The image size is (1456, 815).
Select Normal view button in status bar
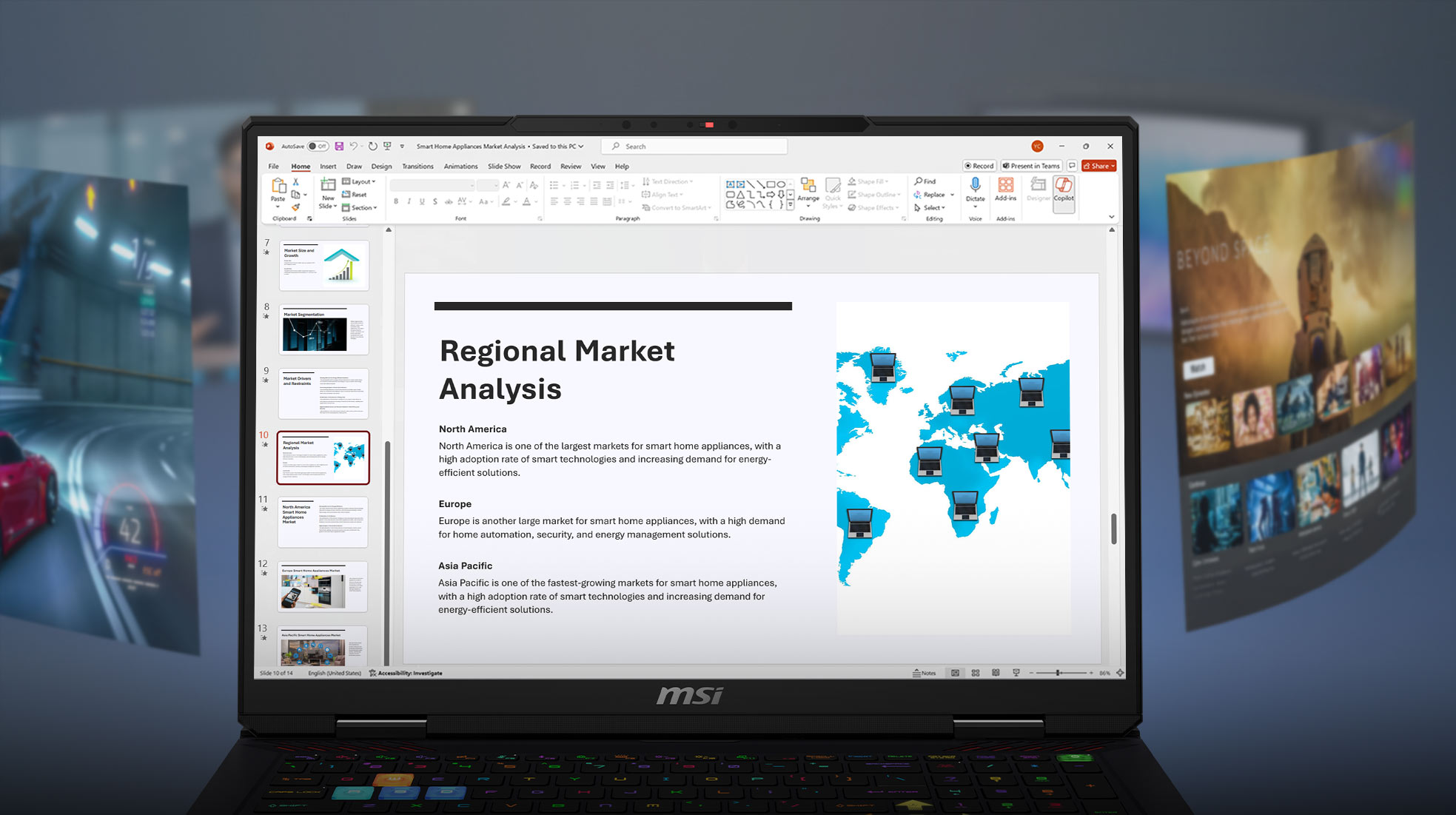(x=955, y=673)
